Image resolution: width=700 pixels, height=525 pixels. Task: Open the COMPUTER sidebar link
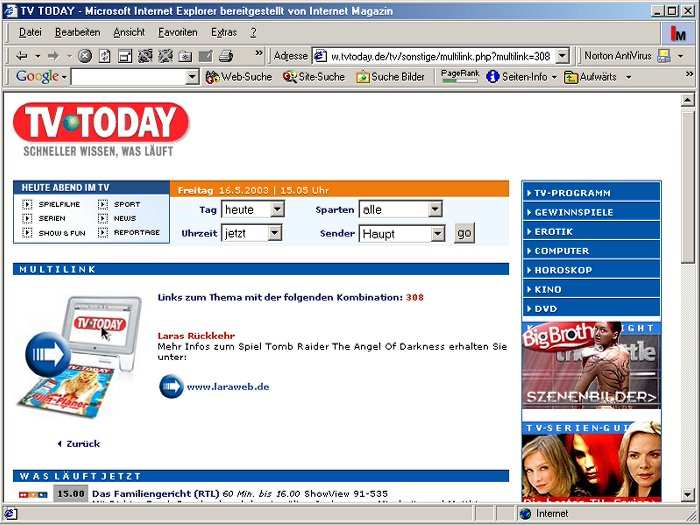pos(591,251)
